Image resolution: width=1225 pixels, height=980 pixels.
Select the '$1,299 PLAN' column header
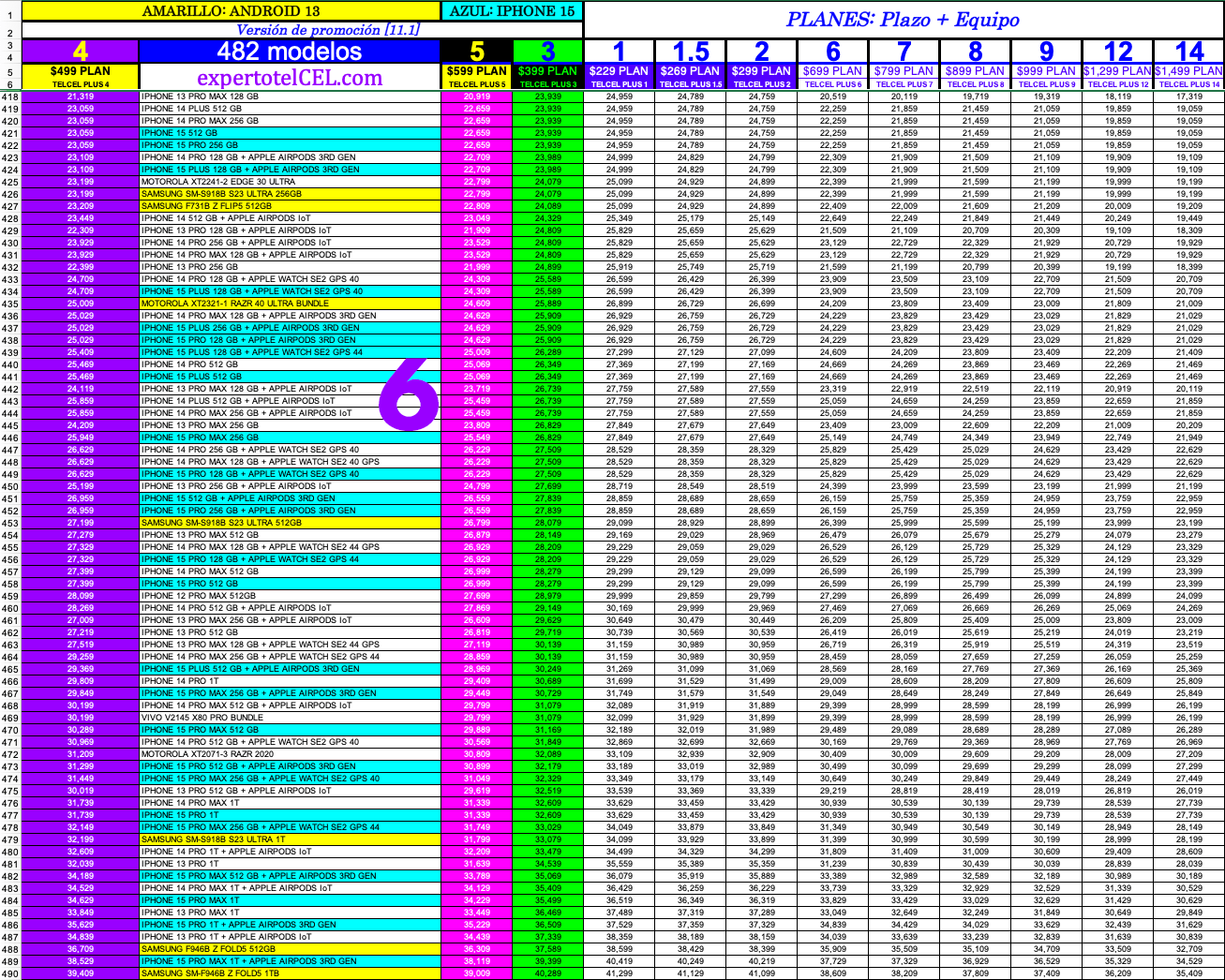1118,71
